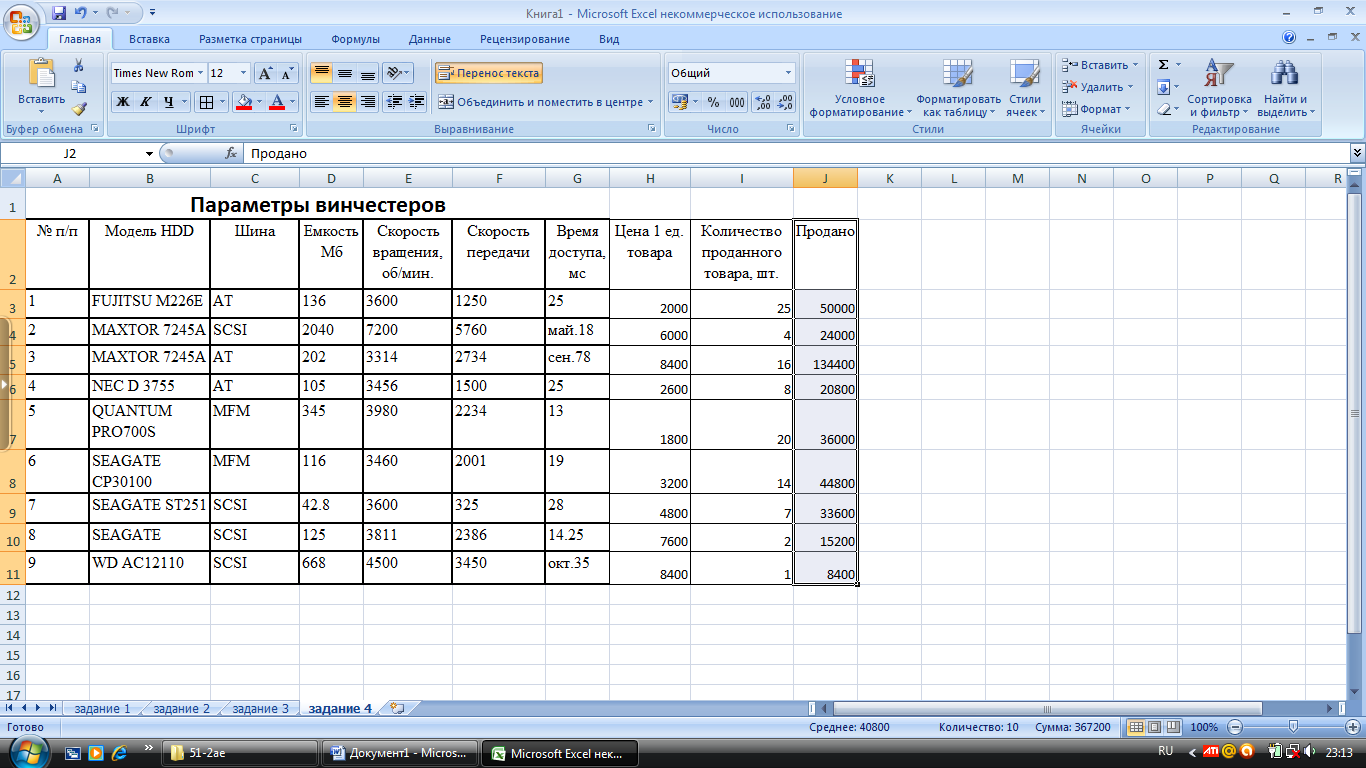1366x768 pixels.
Task: Align text to bottom of cell
Action: click(x=368, y=73)
